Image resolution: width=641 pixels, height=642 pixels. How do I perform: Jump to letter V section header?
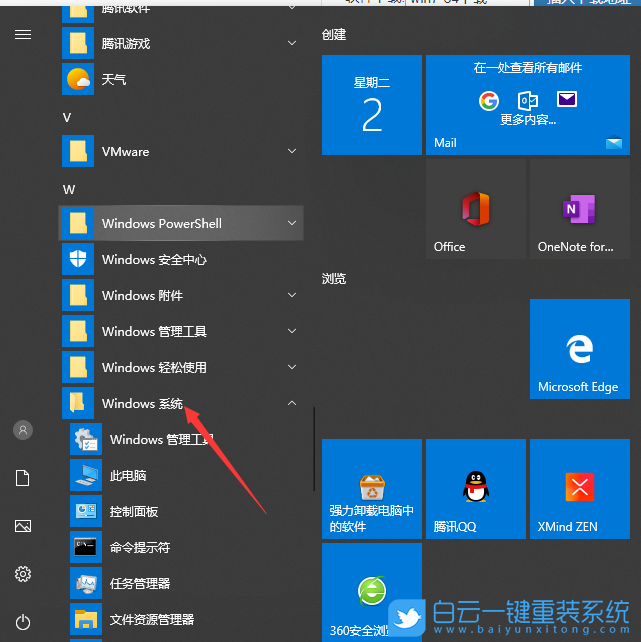(x=67, y=118)
